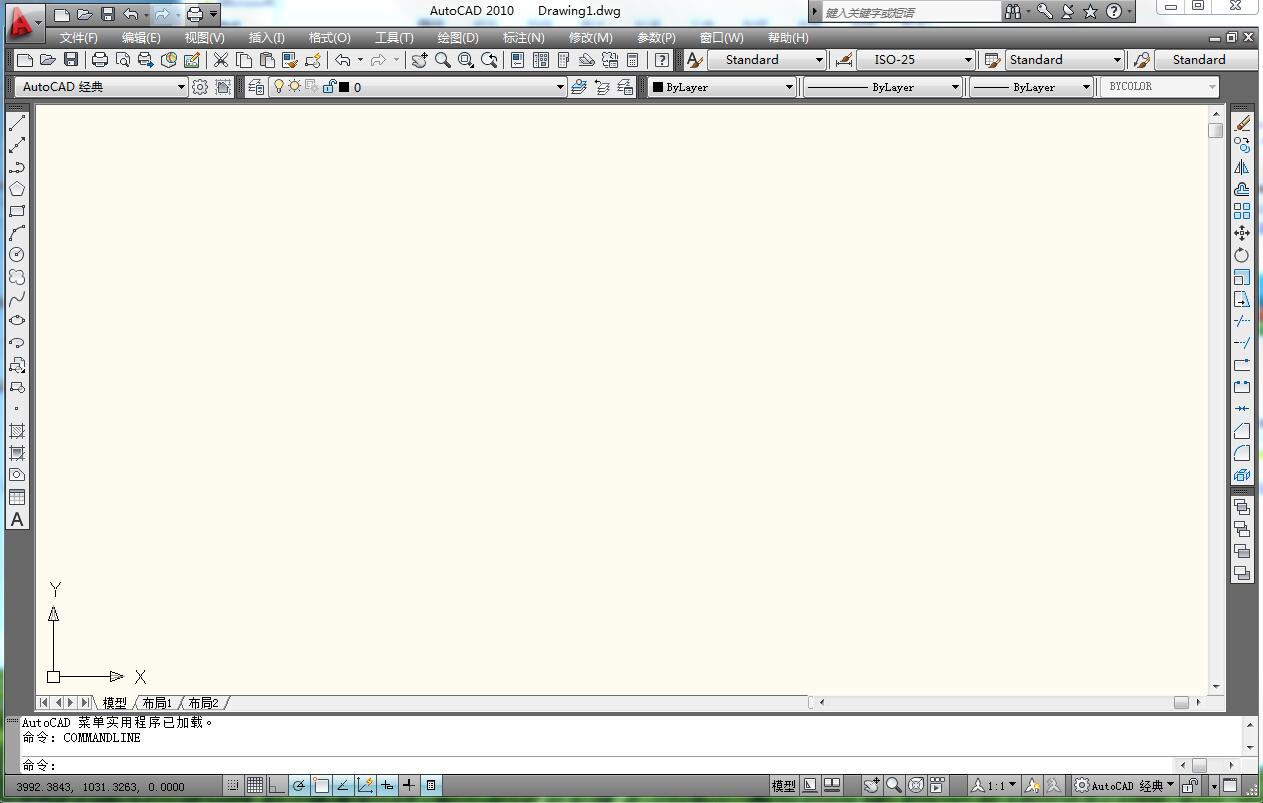This screenshot has height=803, width=1263.
Task: Select the Ellipse tool
Action: (17, 321)
